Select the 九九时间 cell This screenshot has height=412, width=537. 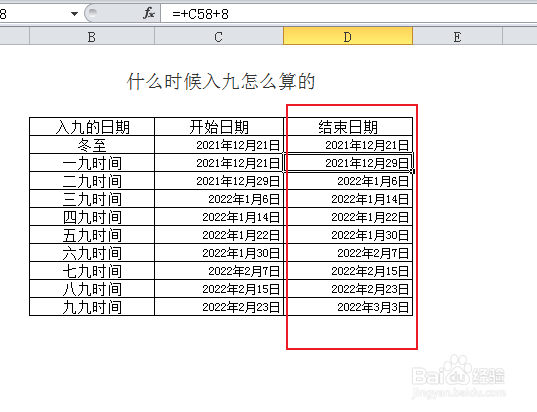click(x=92, y=307)
